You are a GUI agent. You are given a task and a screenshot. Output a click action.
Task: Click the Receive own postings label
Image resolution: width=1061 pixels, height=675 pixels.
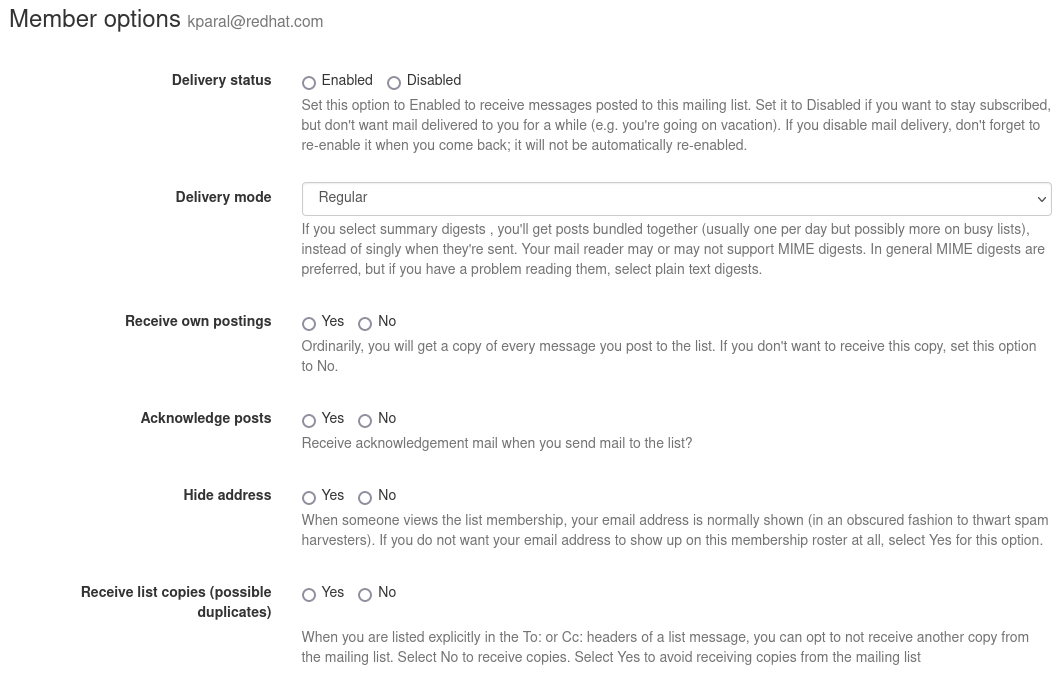[x=198, y=321]
